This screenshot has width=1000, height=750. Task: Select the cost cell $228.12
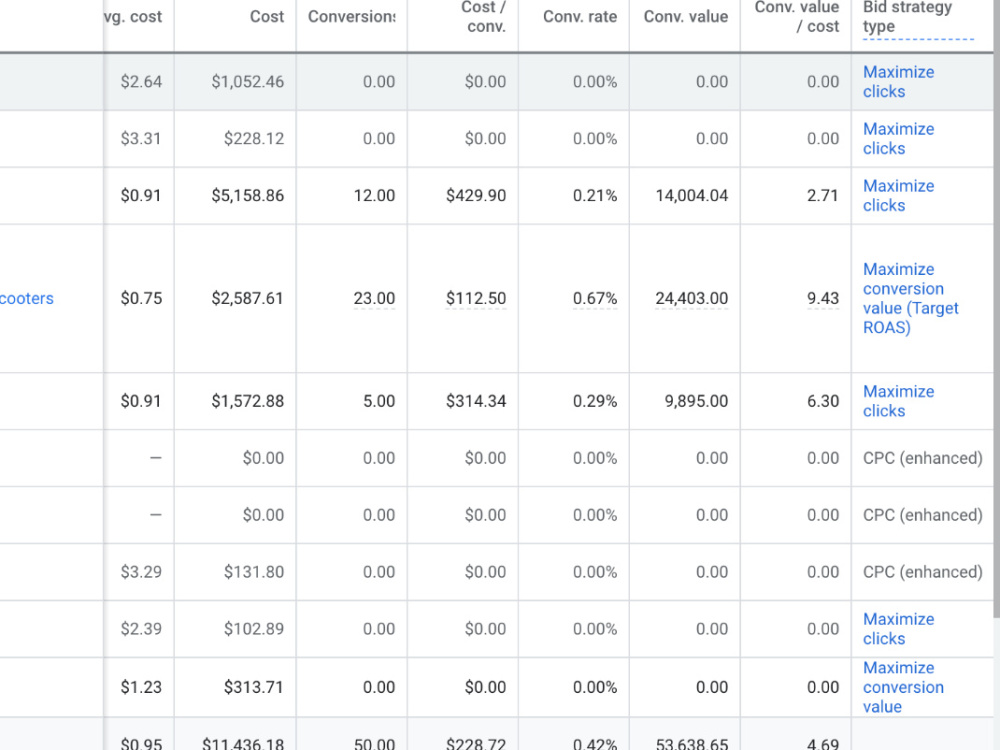[x=254, y=138]
